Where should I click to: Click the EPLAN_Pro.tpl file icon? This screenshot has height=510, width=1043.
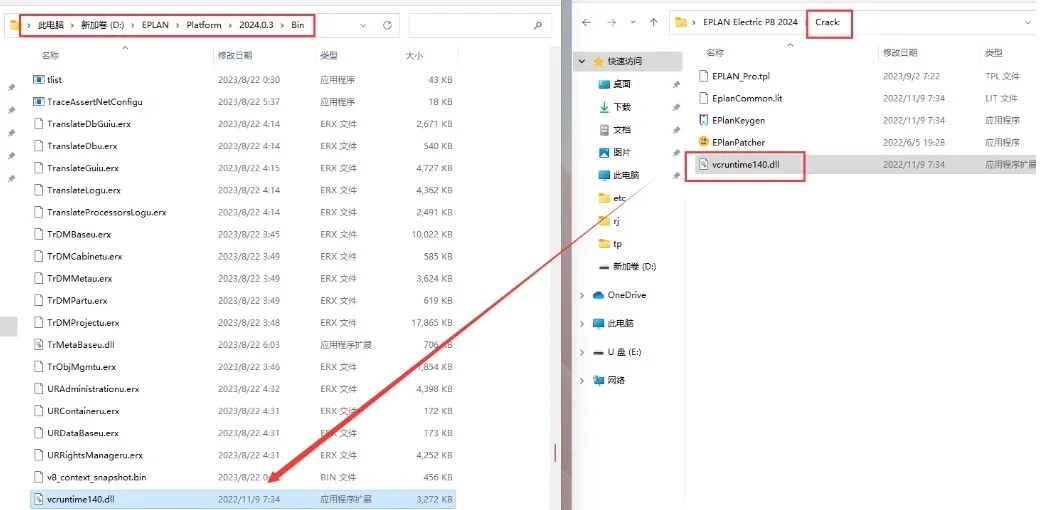[x=704, y=76]
